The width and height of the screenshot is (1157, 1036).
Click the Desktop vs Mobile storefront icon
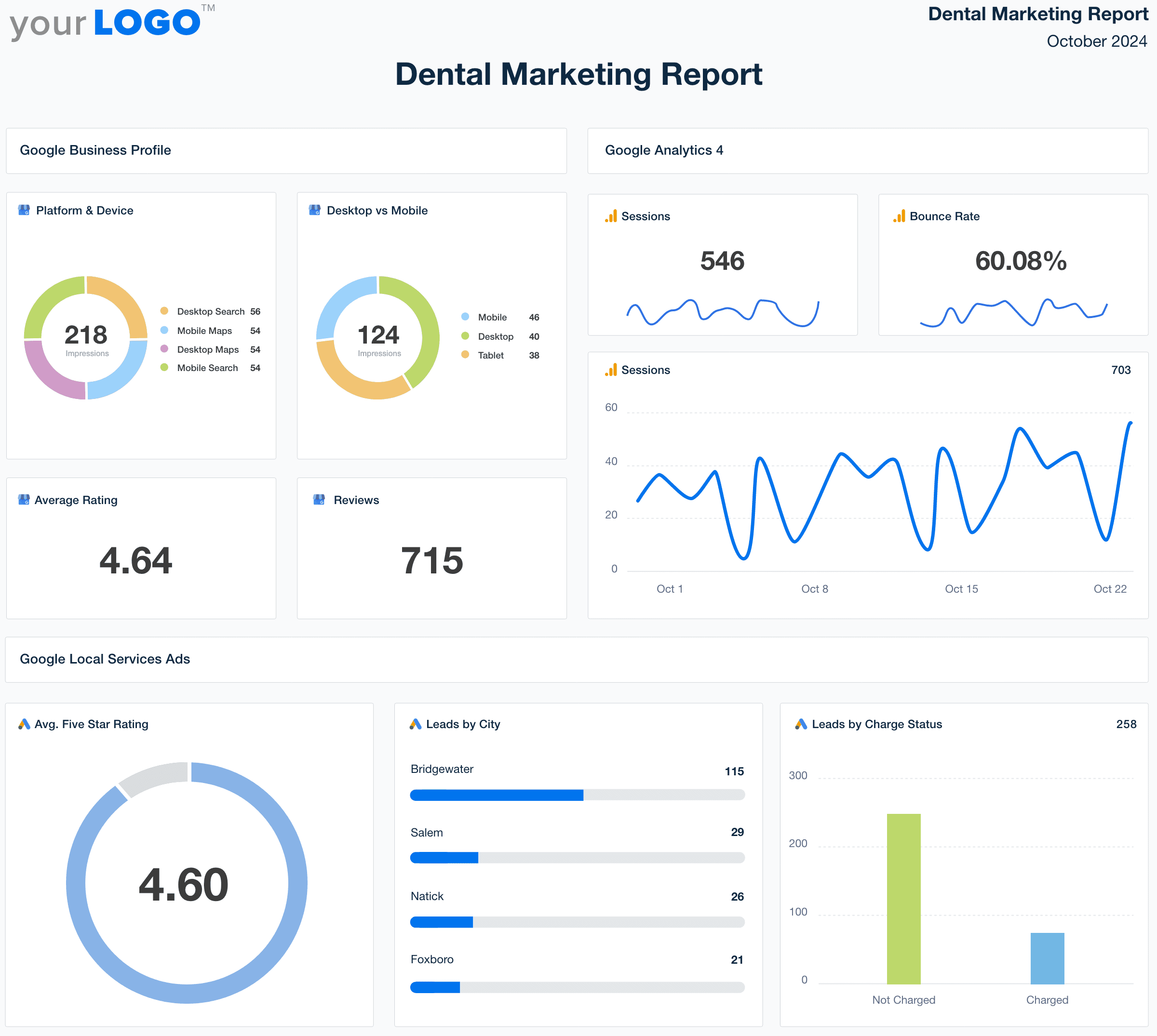pyautogui.click(x=314, y=210)
